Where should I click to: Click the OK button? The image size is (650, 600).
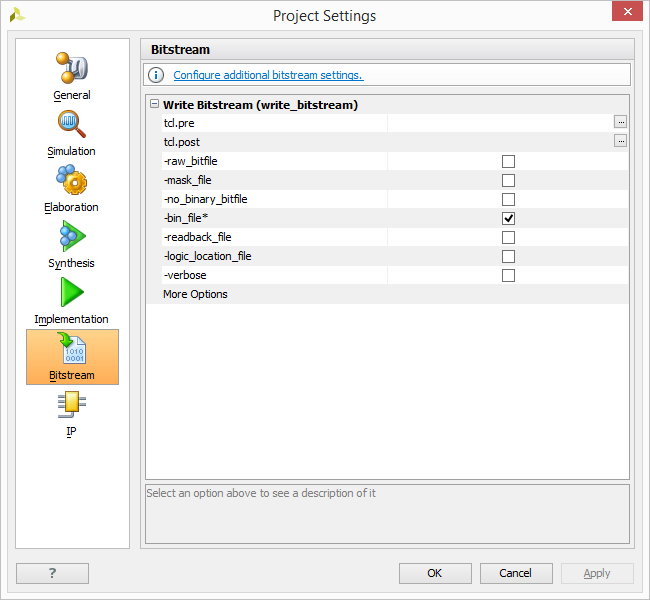coord(435,573)
